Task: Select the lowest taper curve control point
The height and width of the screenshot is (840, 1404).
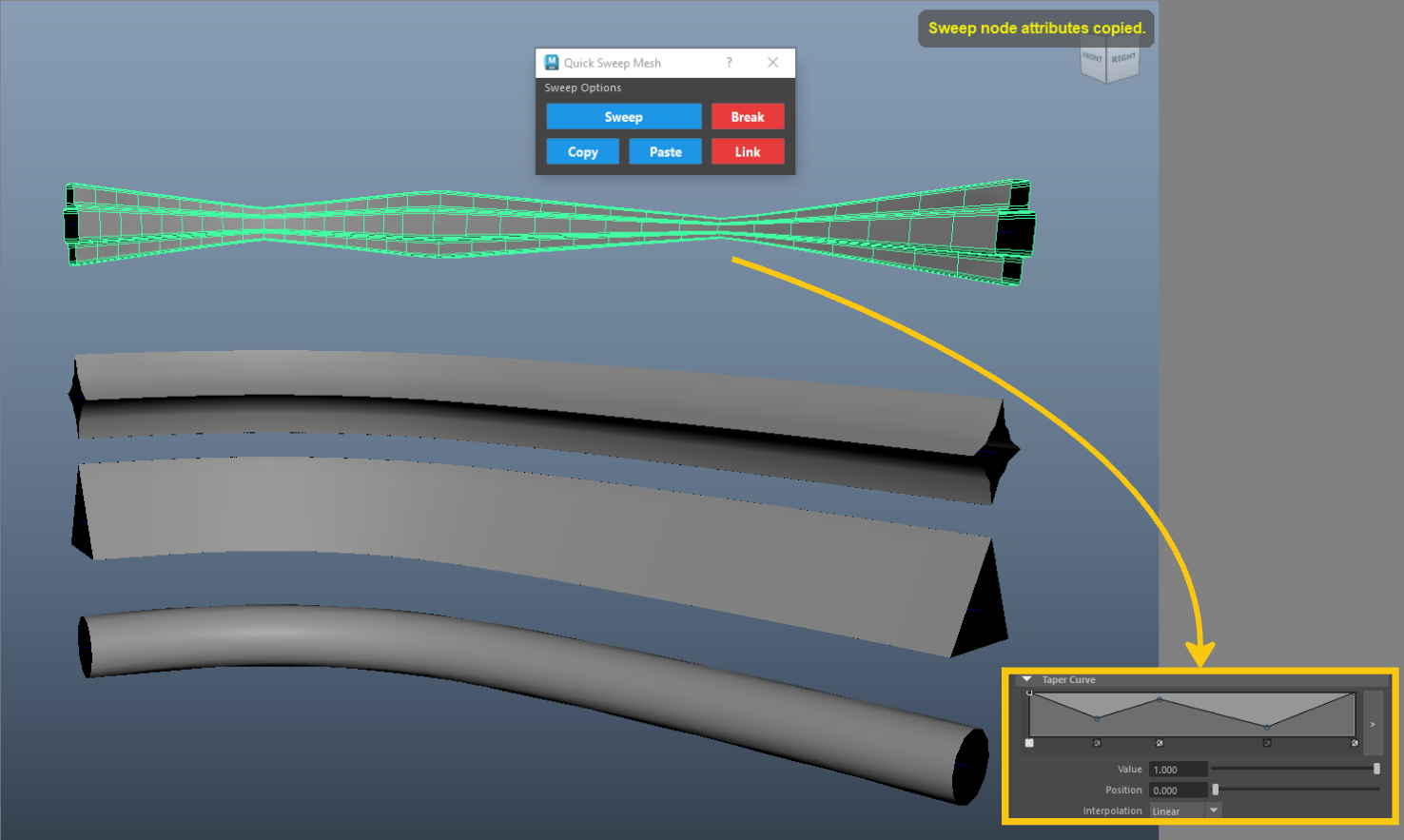Action: [1267, 728]
